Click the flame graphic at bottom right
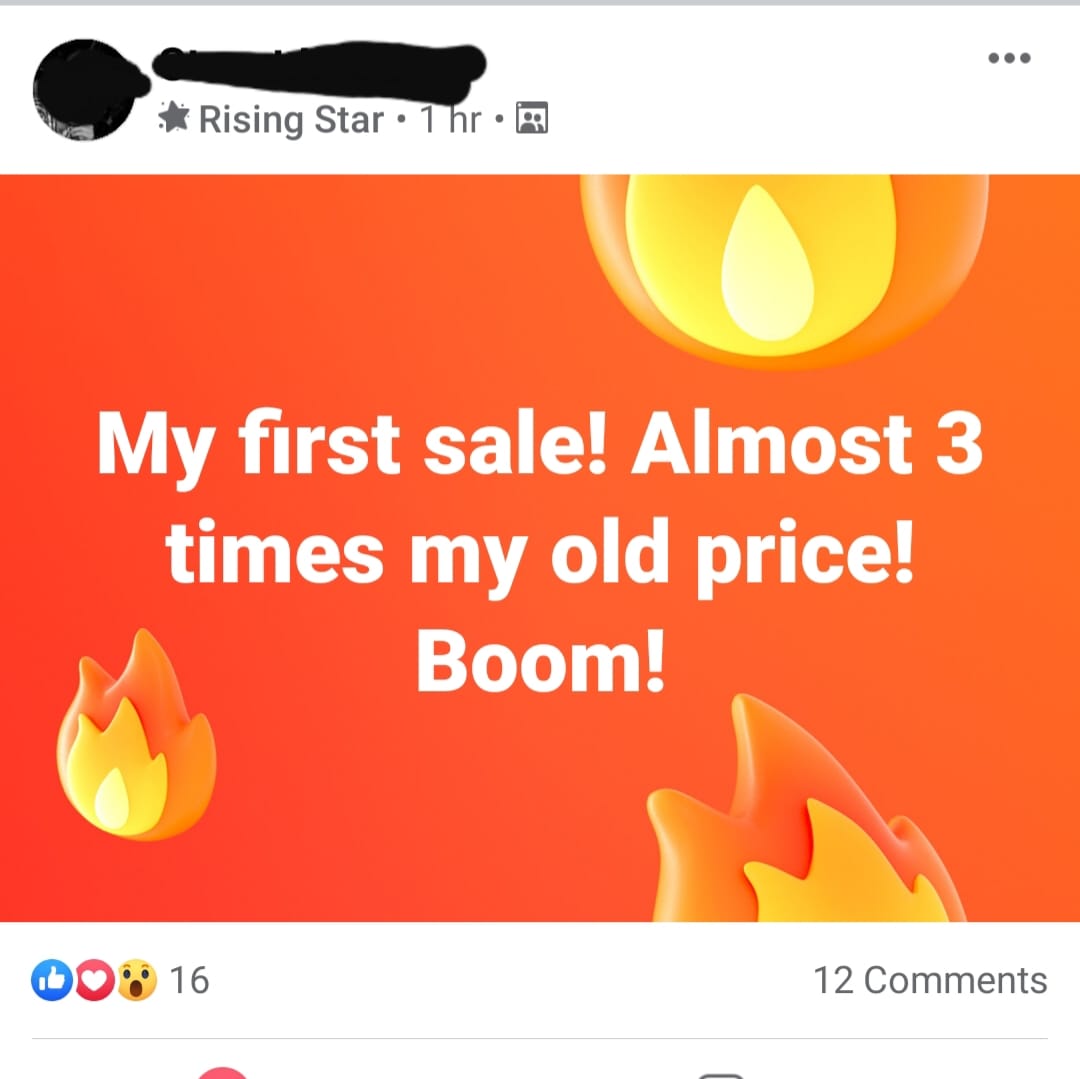The width and height of the screenshot is (1080, 1079). 806,808
